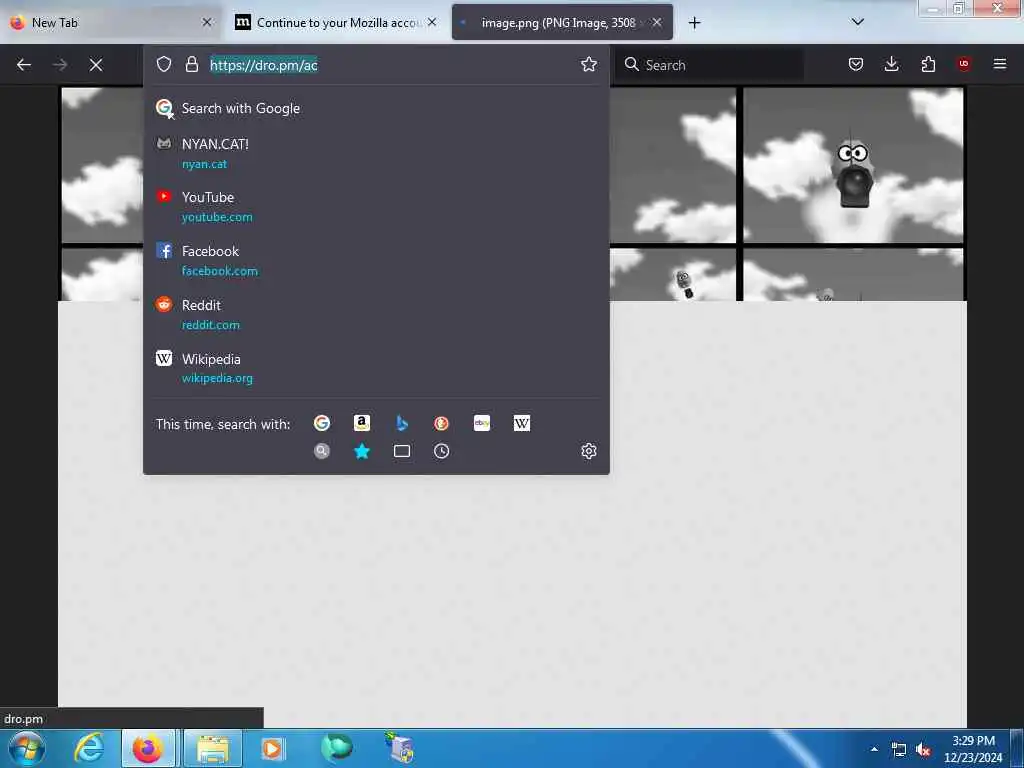The height and width of the screenshot is (768, 1024).
Task: Expand the list all tabs chevron
Action: tap(858, 22)
